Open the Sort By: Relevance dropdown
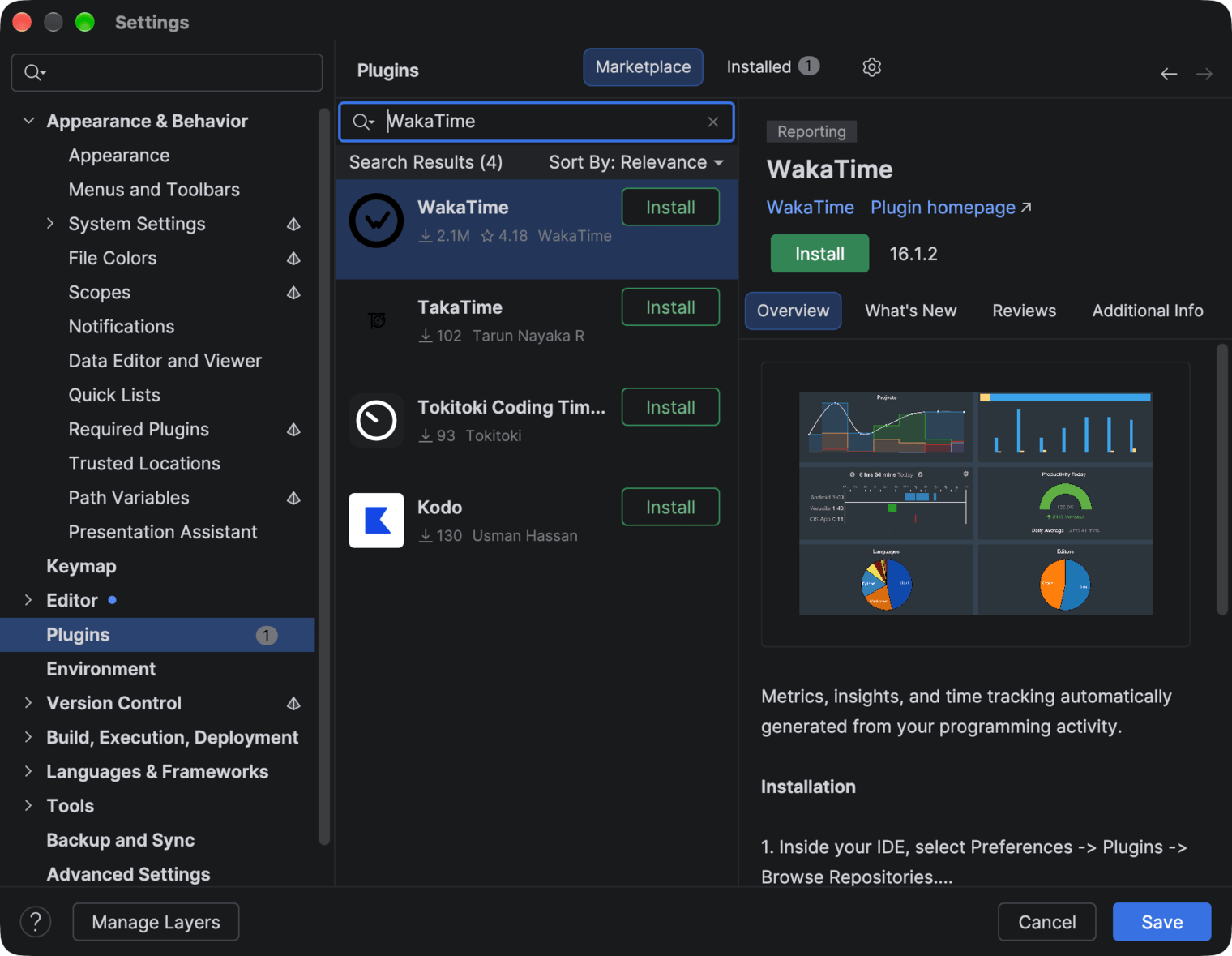Viewport: 1232px width, 956px height. tap(636, 162)
